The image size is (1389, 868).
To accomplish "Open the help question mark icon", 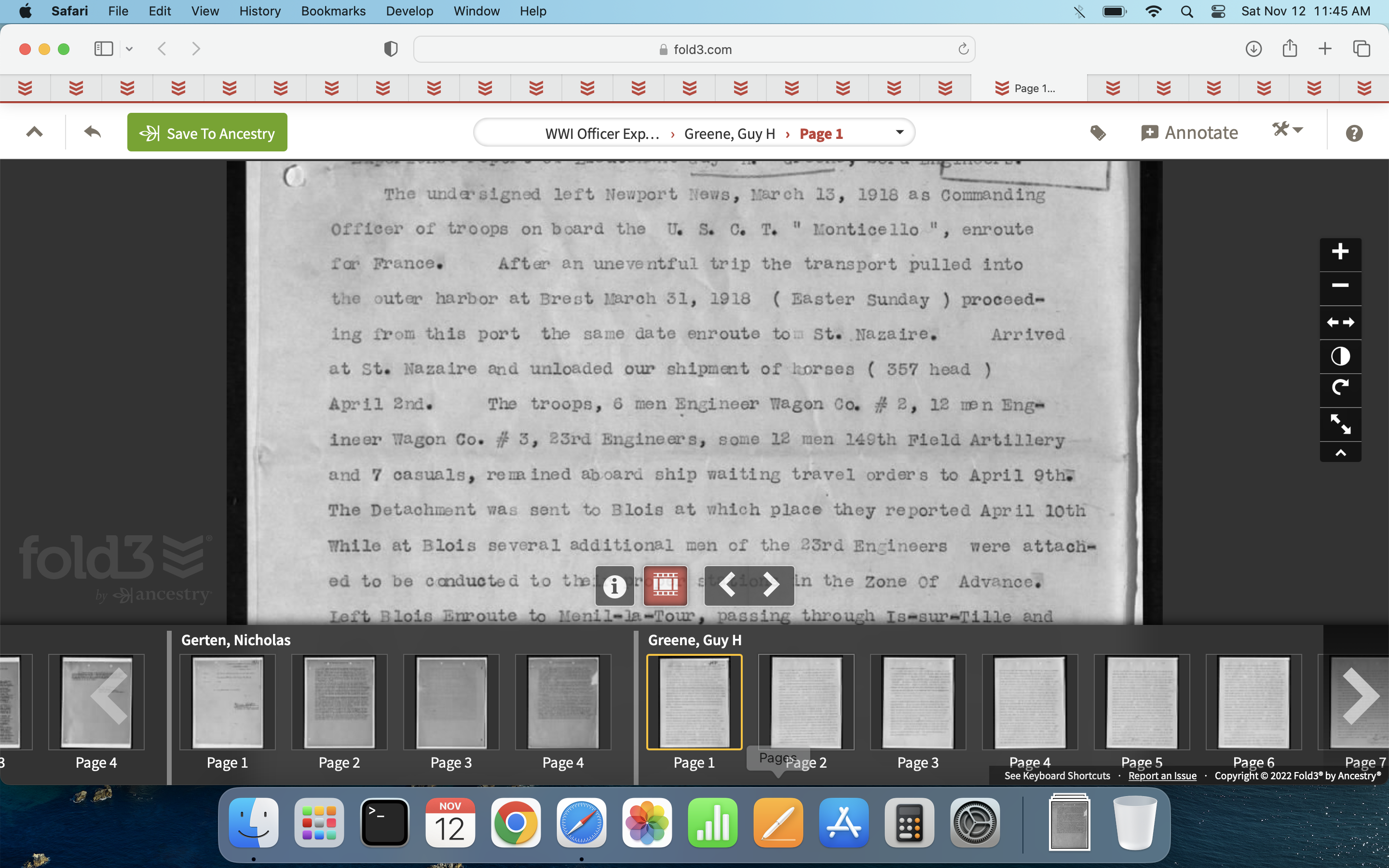I will (1353, 133).
